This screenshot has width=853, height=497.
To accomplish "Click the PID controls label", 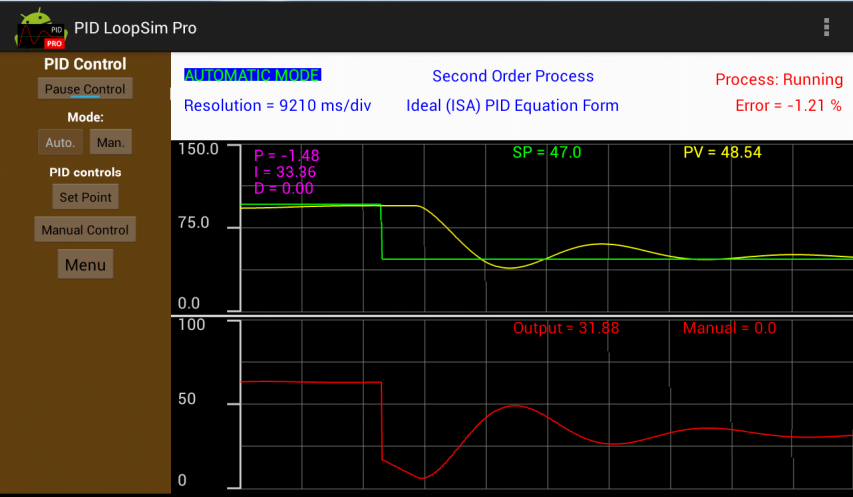I will pos(85,172).
